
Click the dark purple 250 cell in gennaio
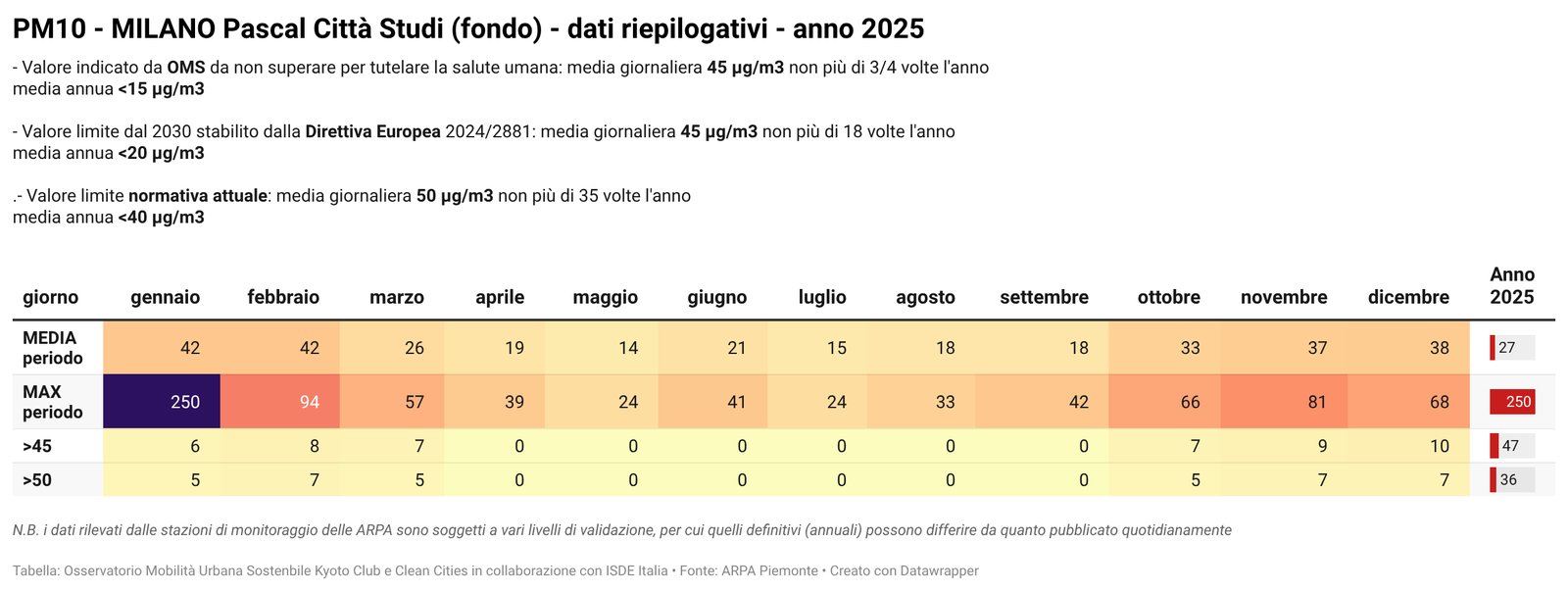(162, 402)
